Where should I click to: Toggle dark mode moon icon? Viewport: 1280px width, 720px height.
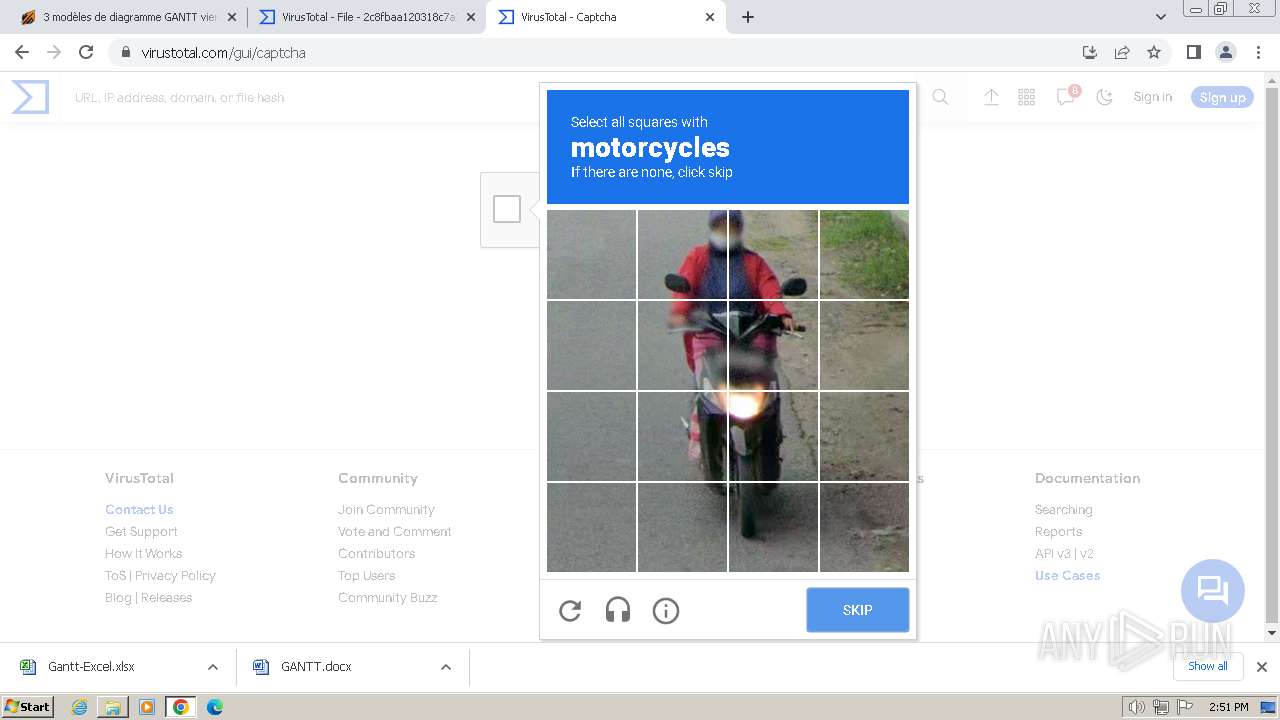point(1104,97)
